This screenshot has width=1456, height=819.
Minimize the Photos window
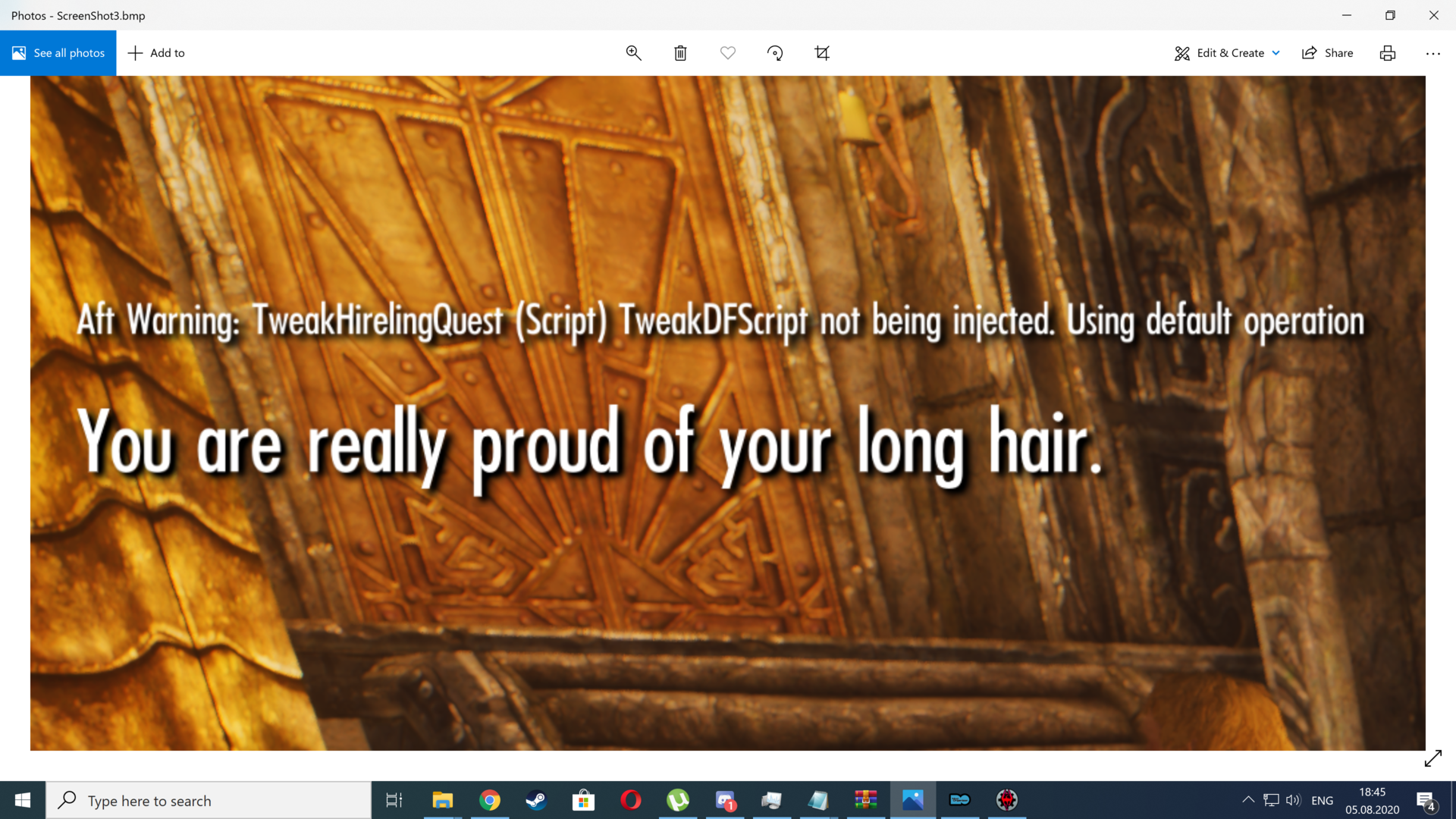tap(1347, 15)
